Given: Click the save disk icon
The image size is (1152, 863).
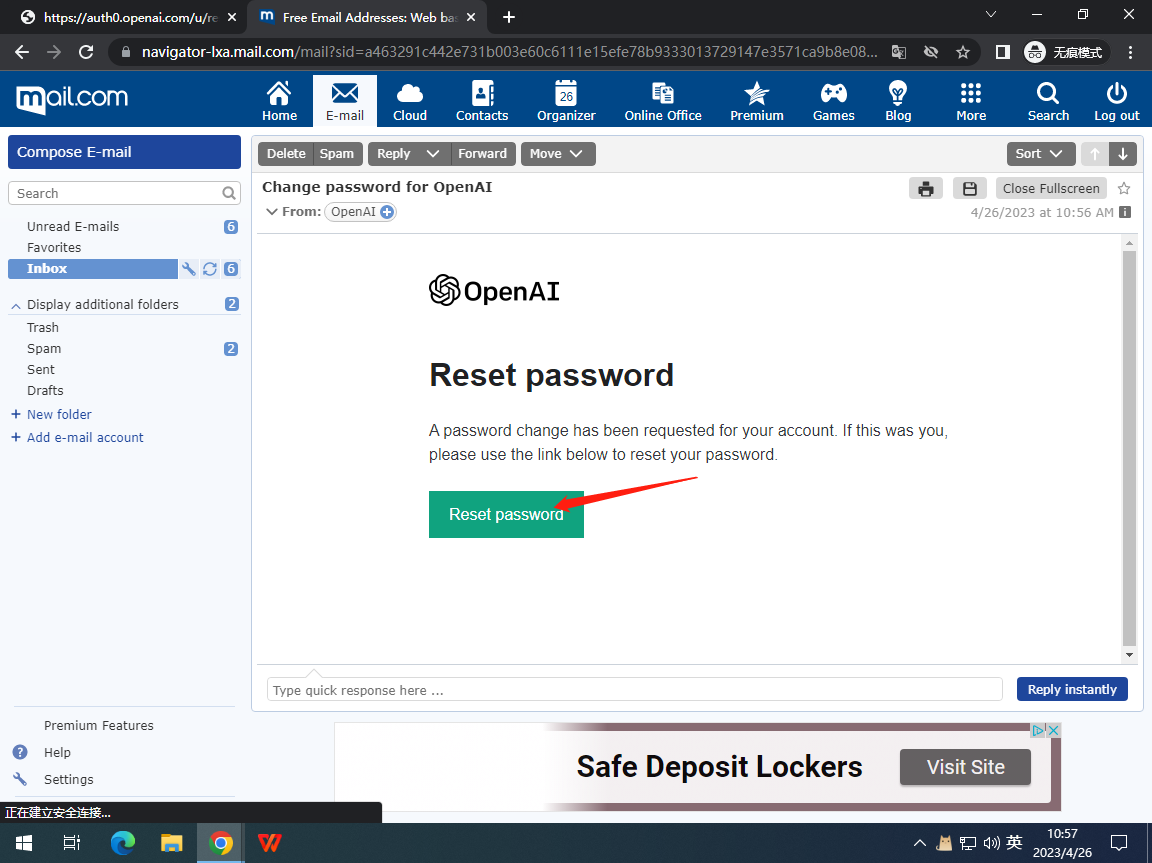Looking at the screenshot, I should pyautogui.click(x=969, y=188).
